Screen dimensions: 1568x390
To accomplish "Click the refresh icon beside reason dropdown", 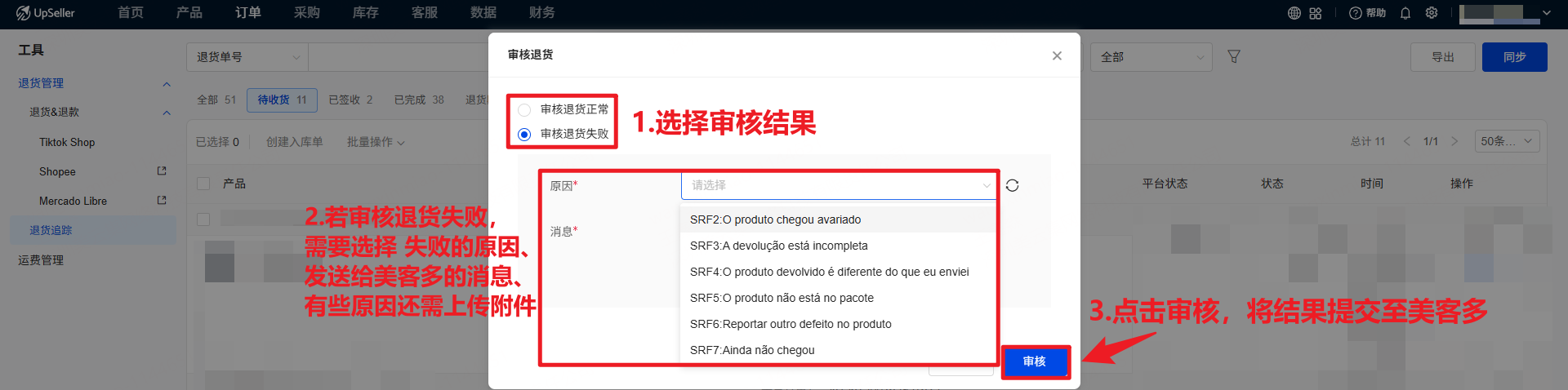I will (1012, 186).
